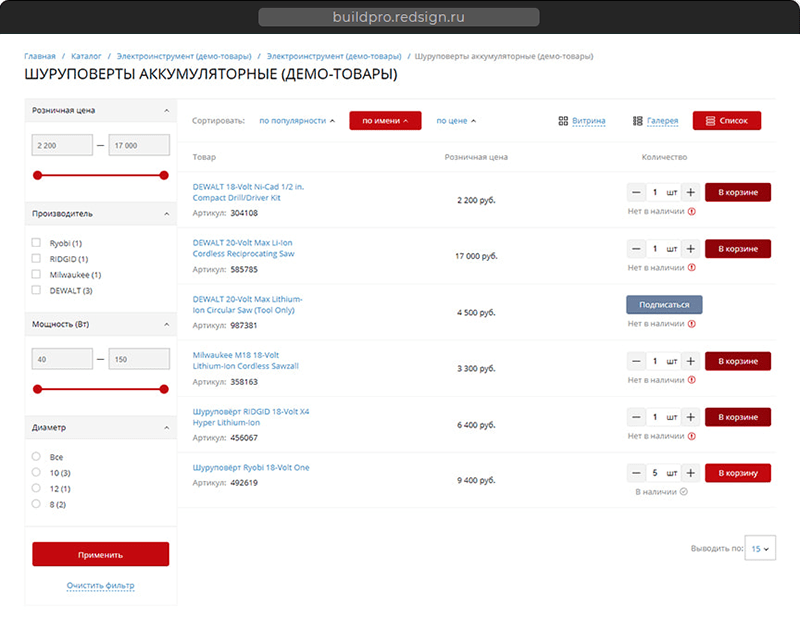This screenshot has height=630, width=800.
Task: Click out-of-stock info icon for article 304108
Action: pyautogui.click(x=692, y=211)
